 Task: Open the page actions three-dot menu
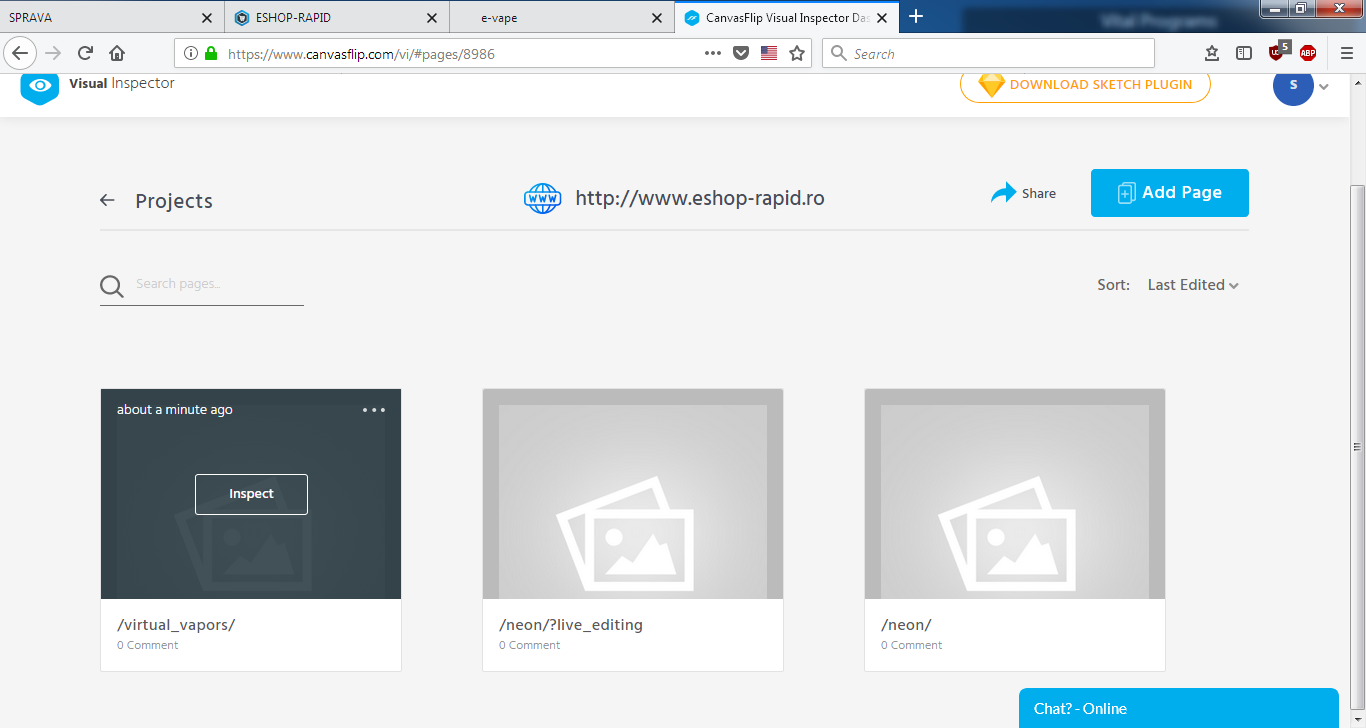pyautogui.click(x=713, y=53)
